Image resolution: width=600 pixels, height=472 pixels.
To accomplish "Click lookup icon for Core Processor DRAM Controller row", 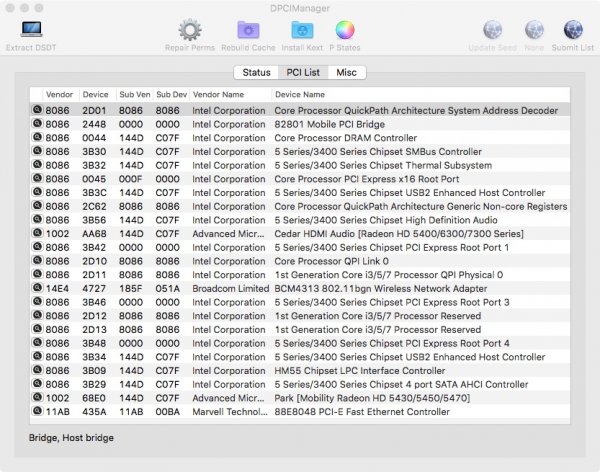I will 37,137.
